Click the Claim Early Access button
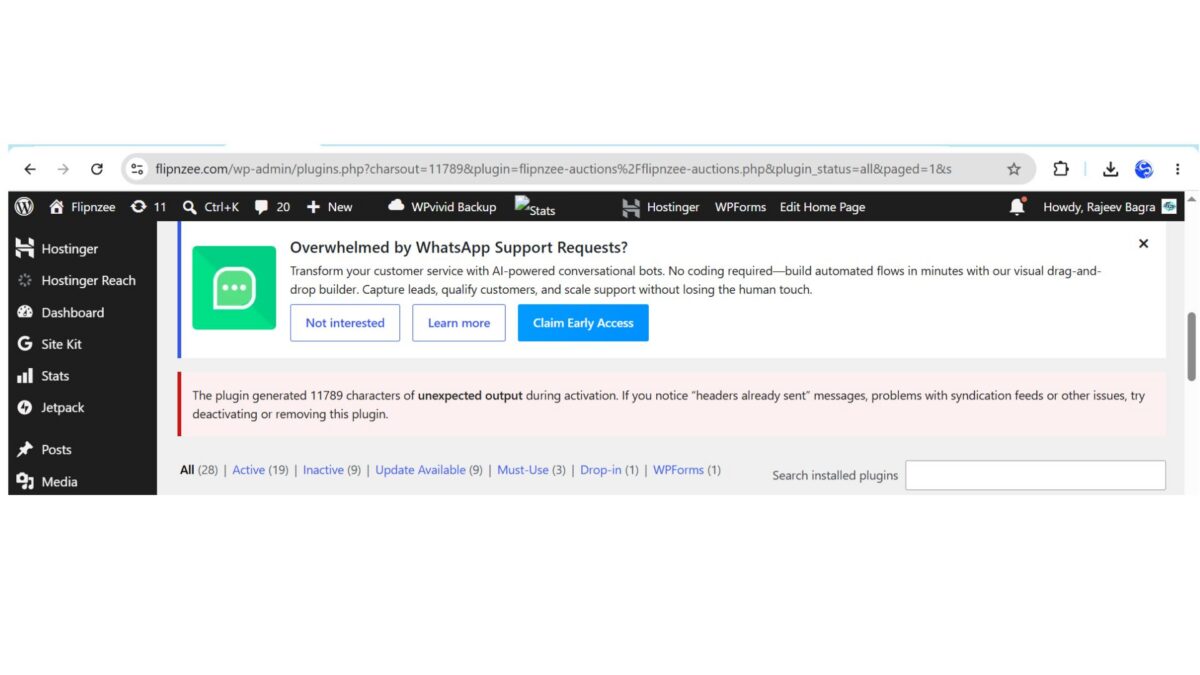 583,323
